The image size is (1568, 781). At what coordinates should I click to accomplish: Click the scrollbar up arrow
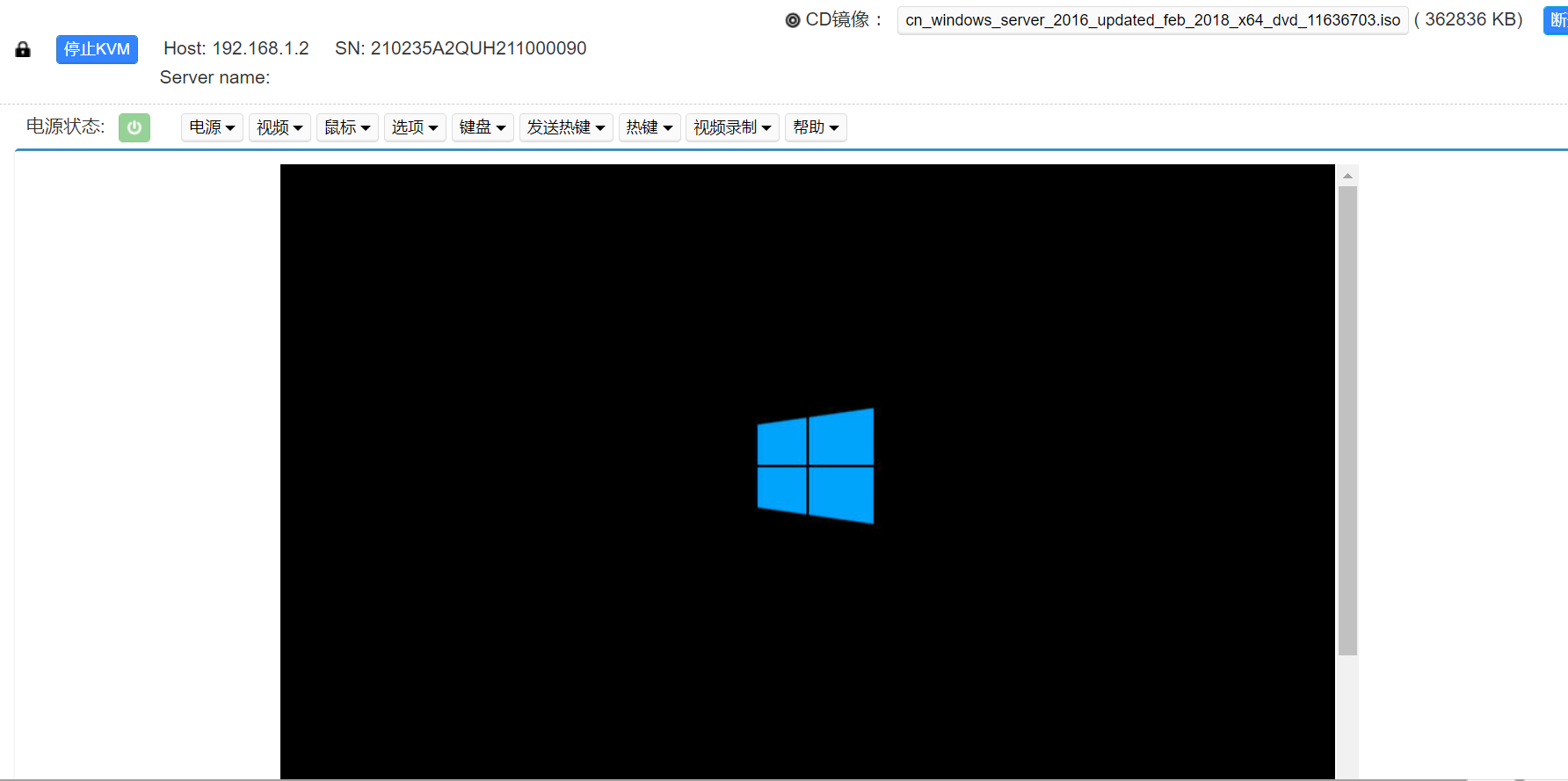tap(1347, 176)
